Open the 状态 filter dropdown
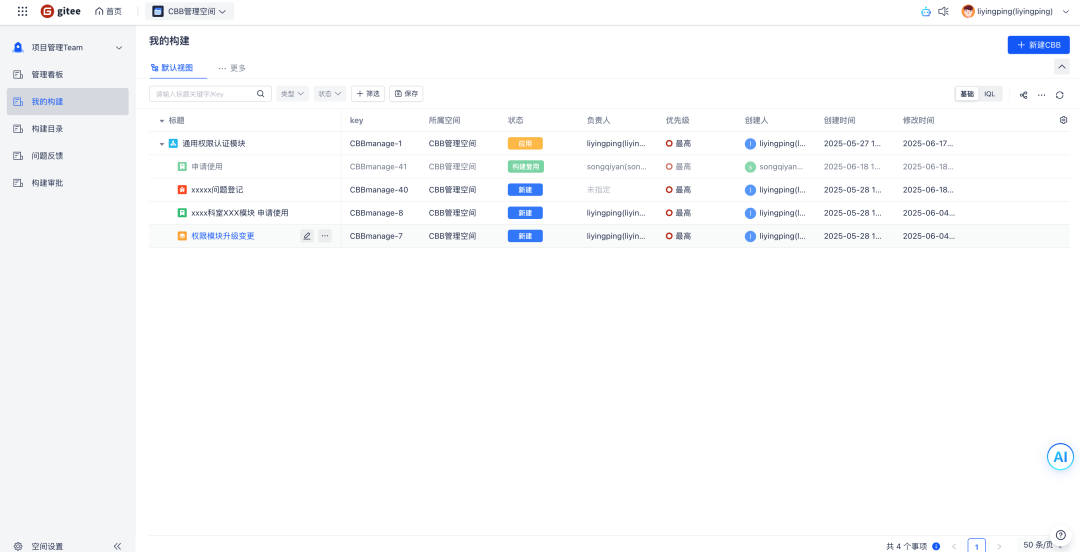 click(x=329, y=94)
